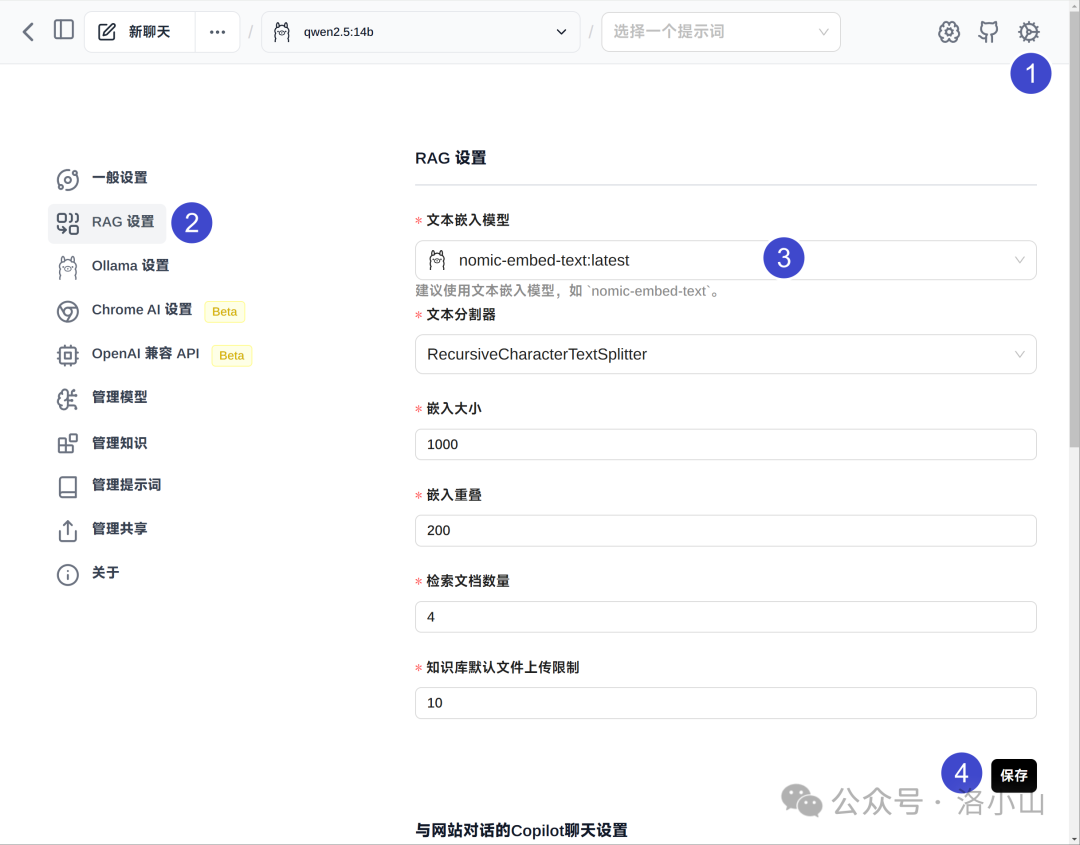This screenshot has height=845, width=1080.
Task: Click the 文本分割器 field label
Action: point(461,315)
